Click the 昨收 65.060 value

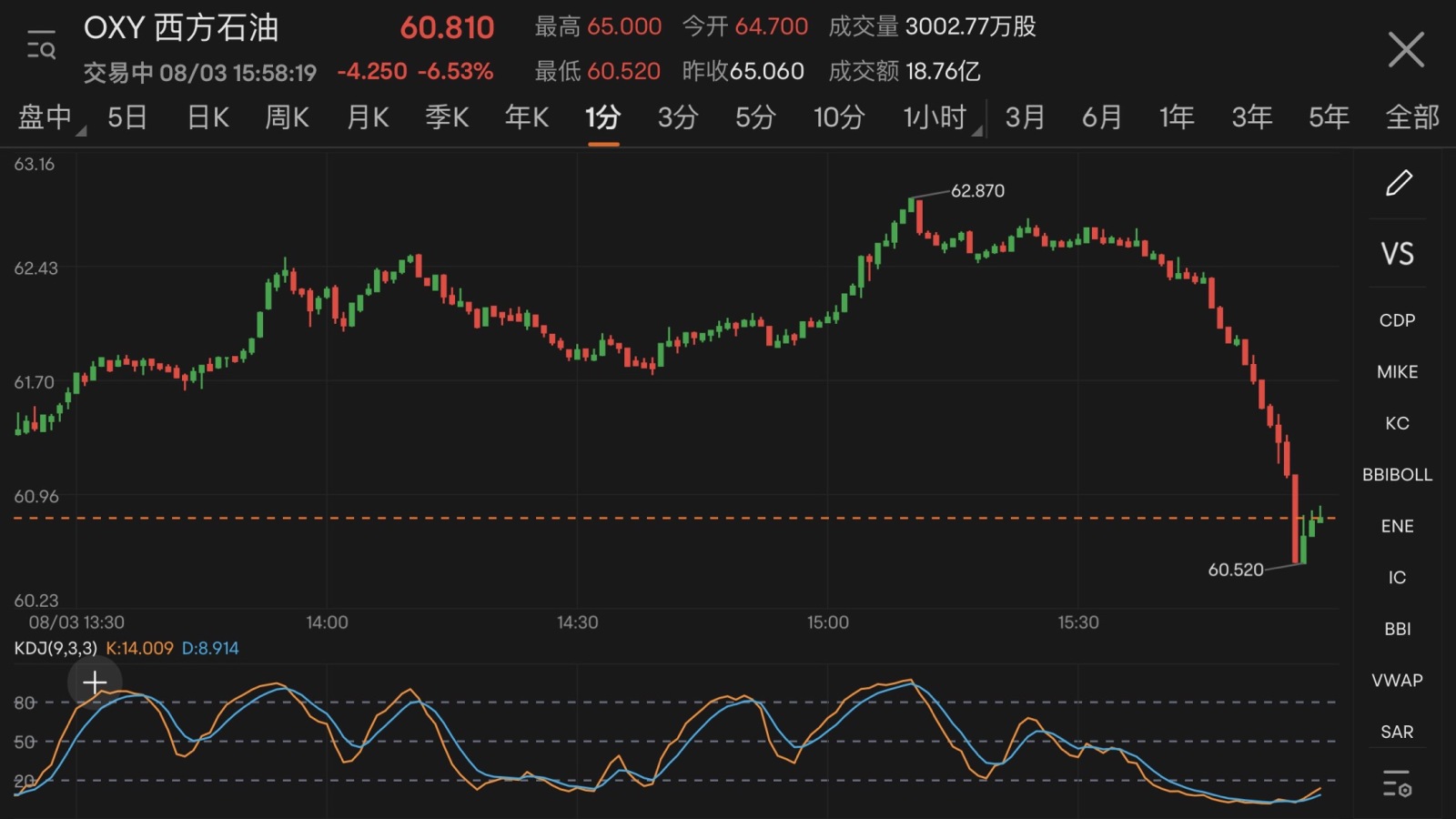coord(743,71)
